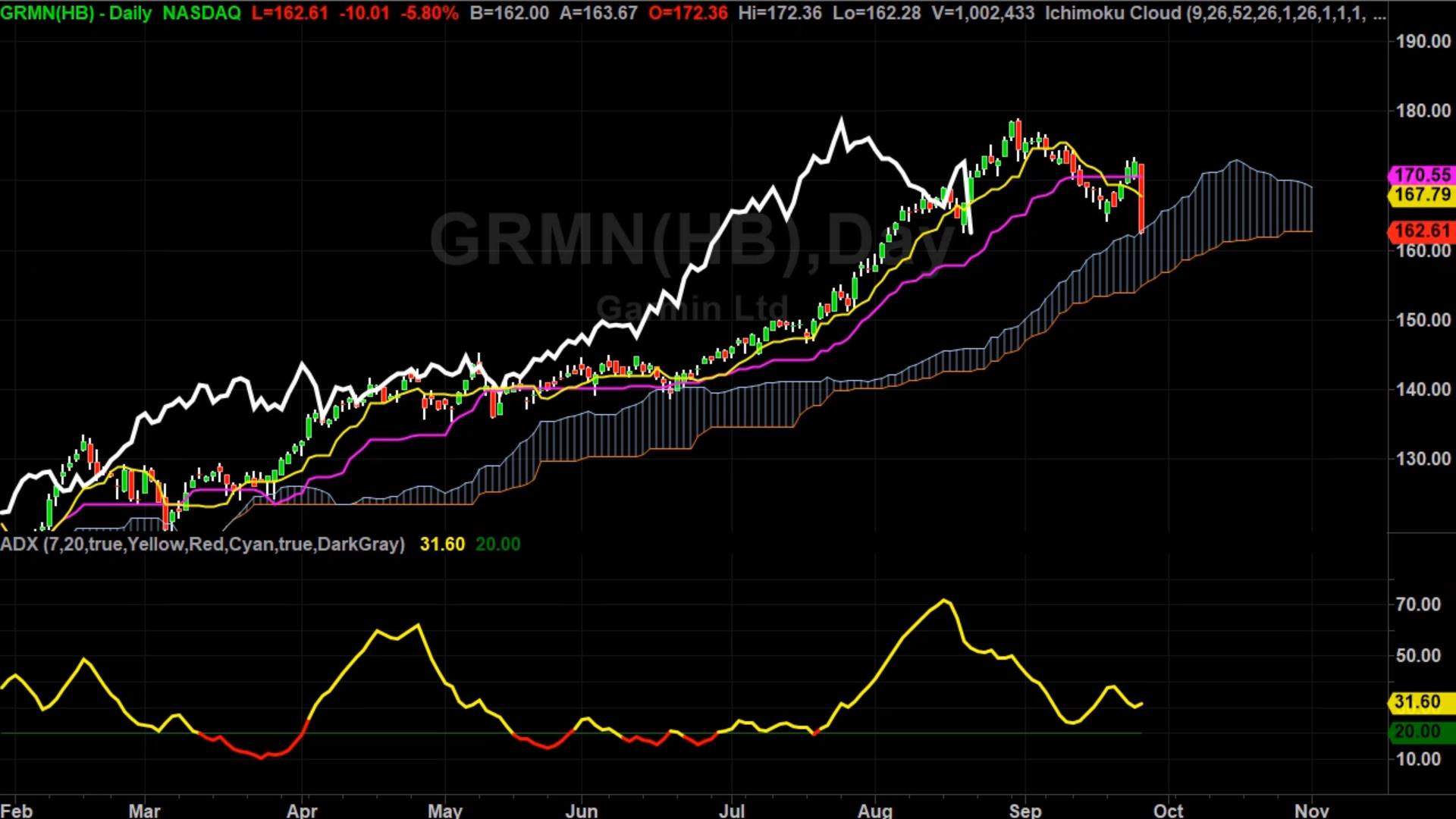Click the Aug label on time axis

pyautogui.click(x=875, y=810)
